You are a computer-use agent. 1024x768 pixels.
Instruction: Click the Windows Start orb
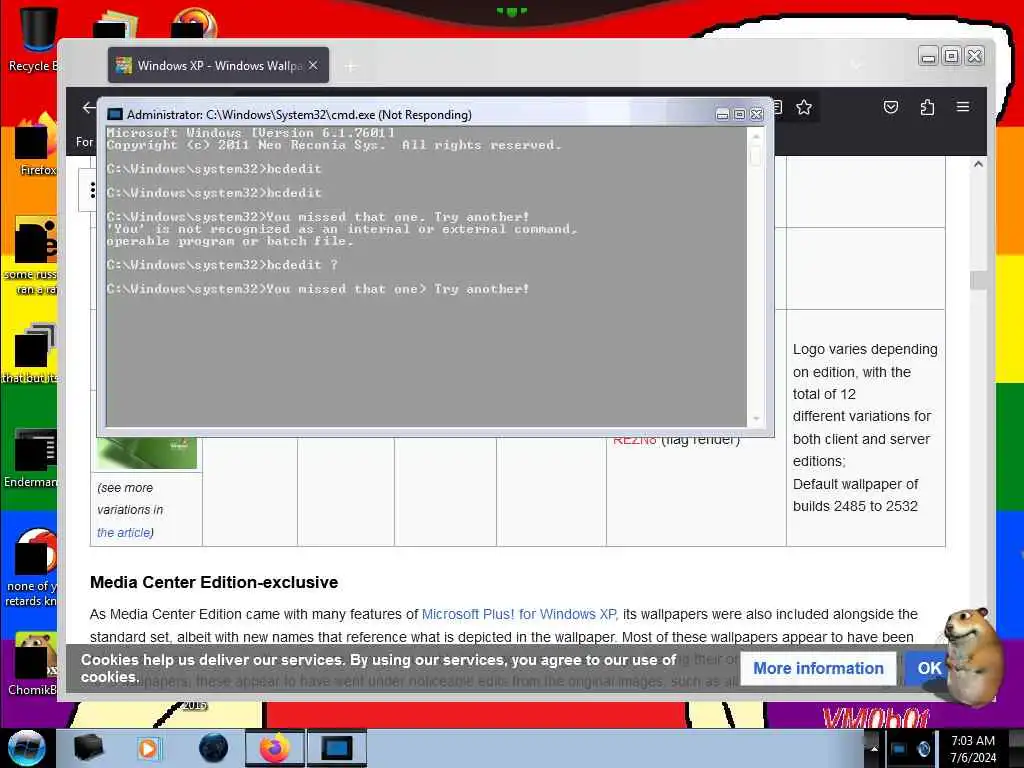pos(26,748)
